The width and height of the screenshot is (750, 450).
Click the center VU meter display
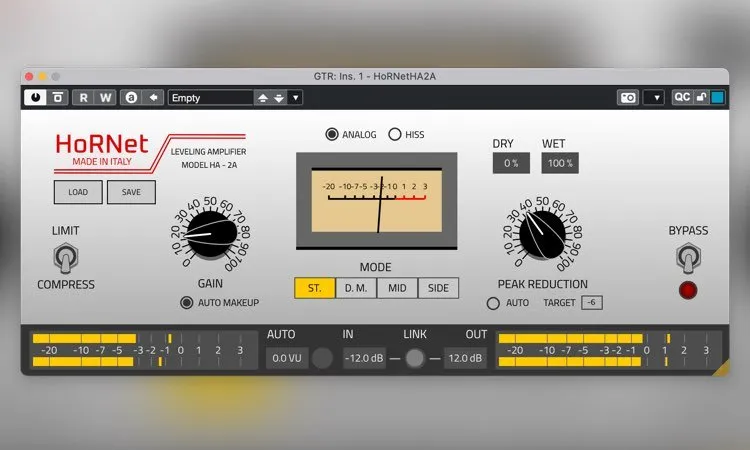coord(376,200)
